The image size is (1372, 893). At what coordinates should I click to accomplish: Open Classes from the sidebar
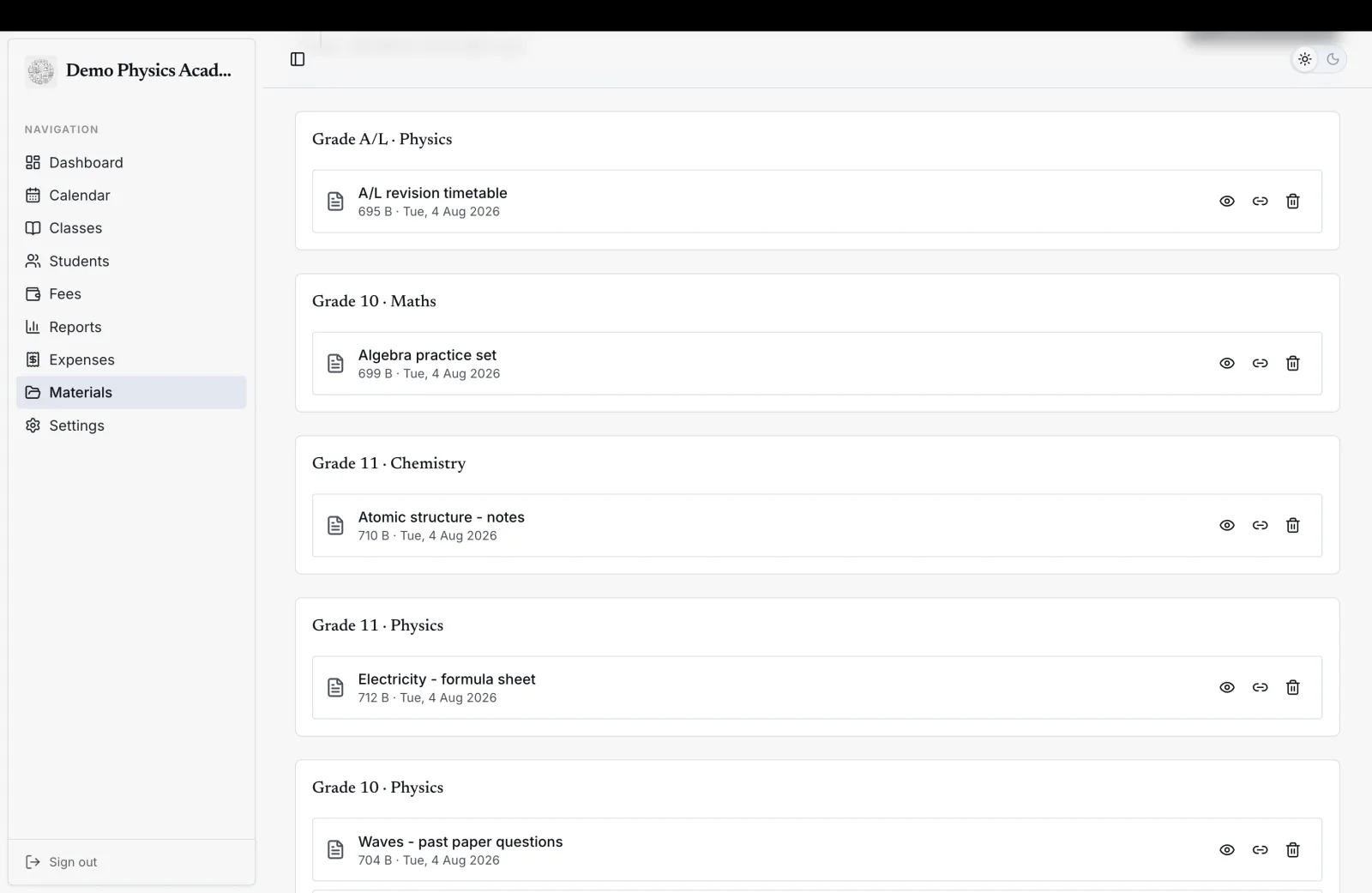click(x=131, y=228)
